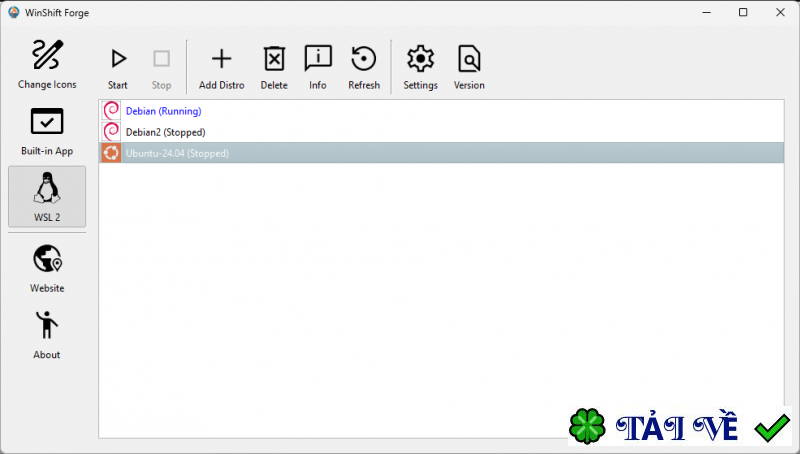
Task: Click the WinShift Forge title bar app icon
Action: [x=14, y=12]
